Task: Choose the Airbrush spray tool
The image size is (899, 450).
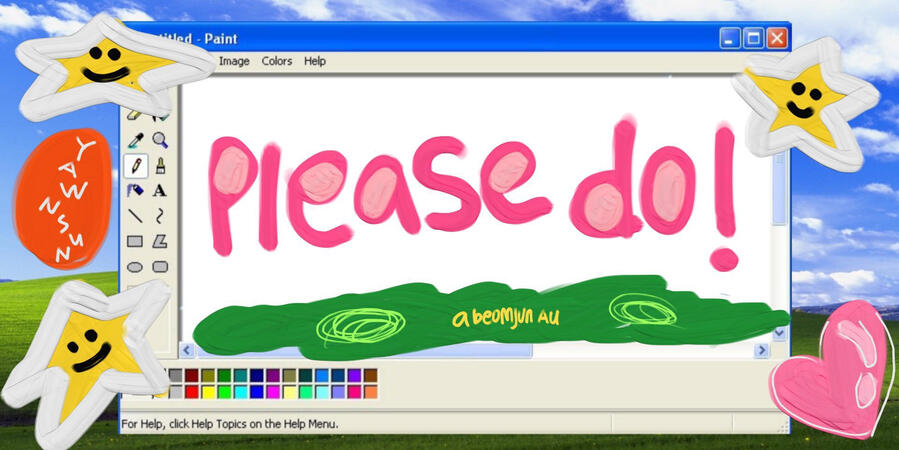Action: pyautogui.click(x=135, y=190)
